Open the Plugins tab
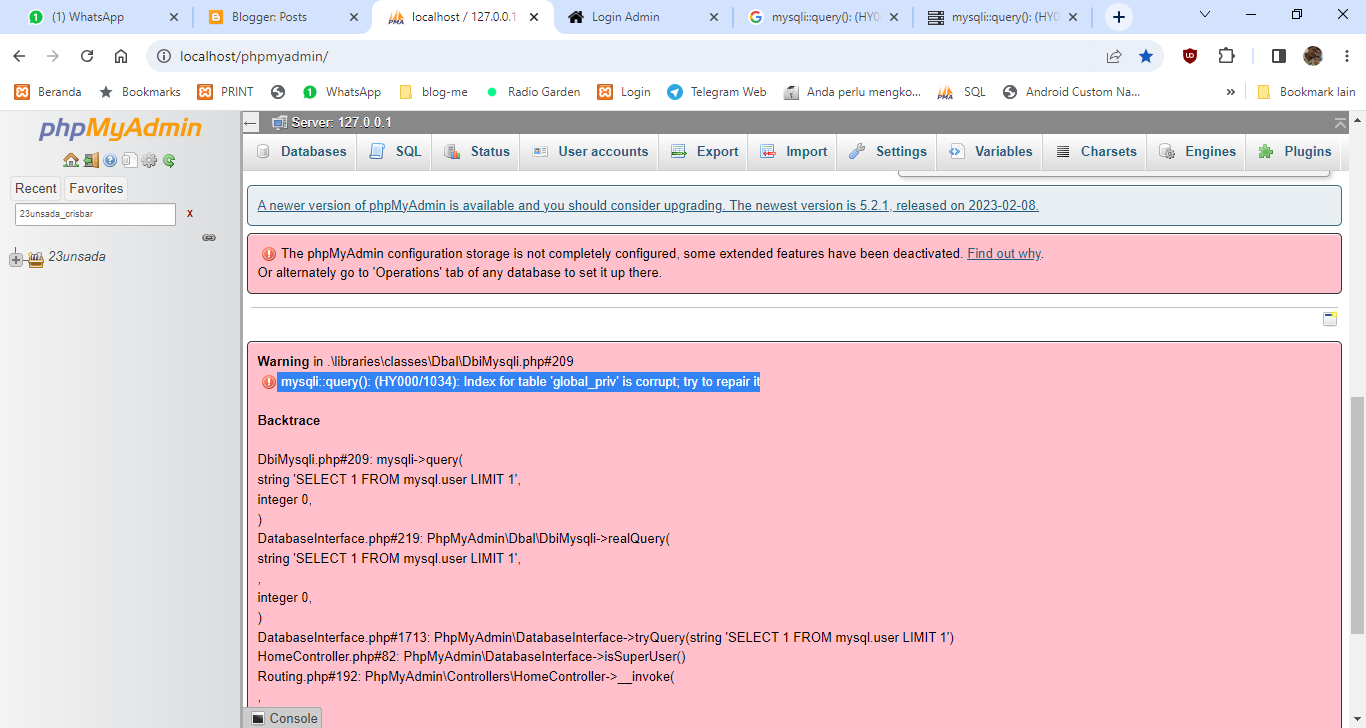Image resolution: width=1366 pixels, height=728 pixels. point(1295,152)
